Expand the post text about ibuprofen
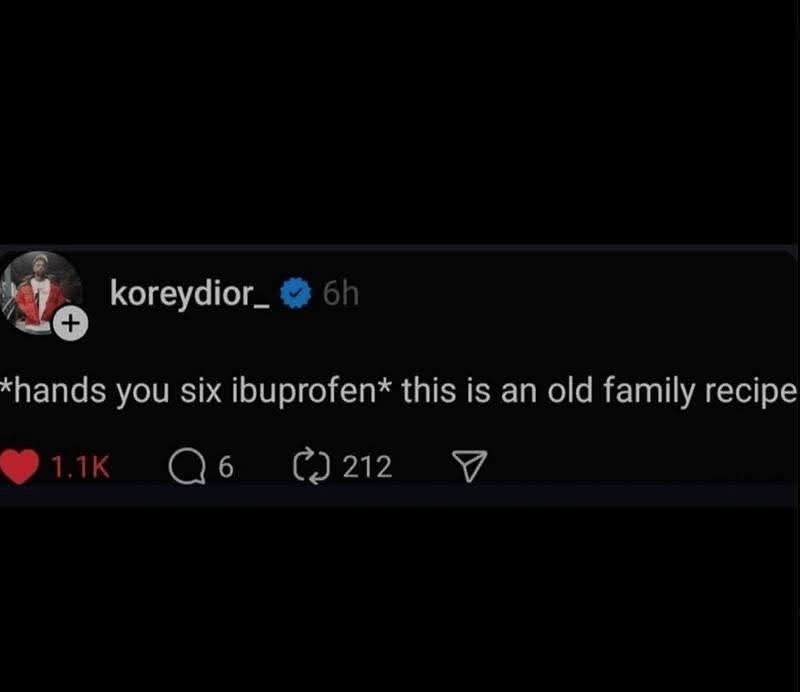 coord(400,390)
